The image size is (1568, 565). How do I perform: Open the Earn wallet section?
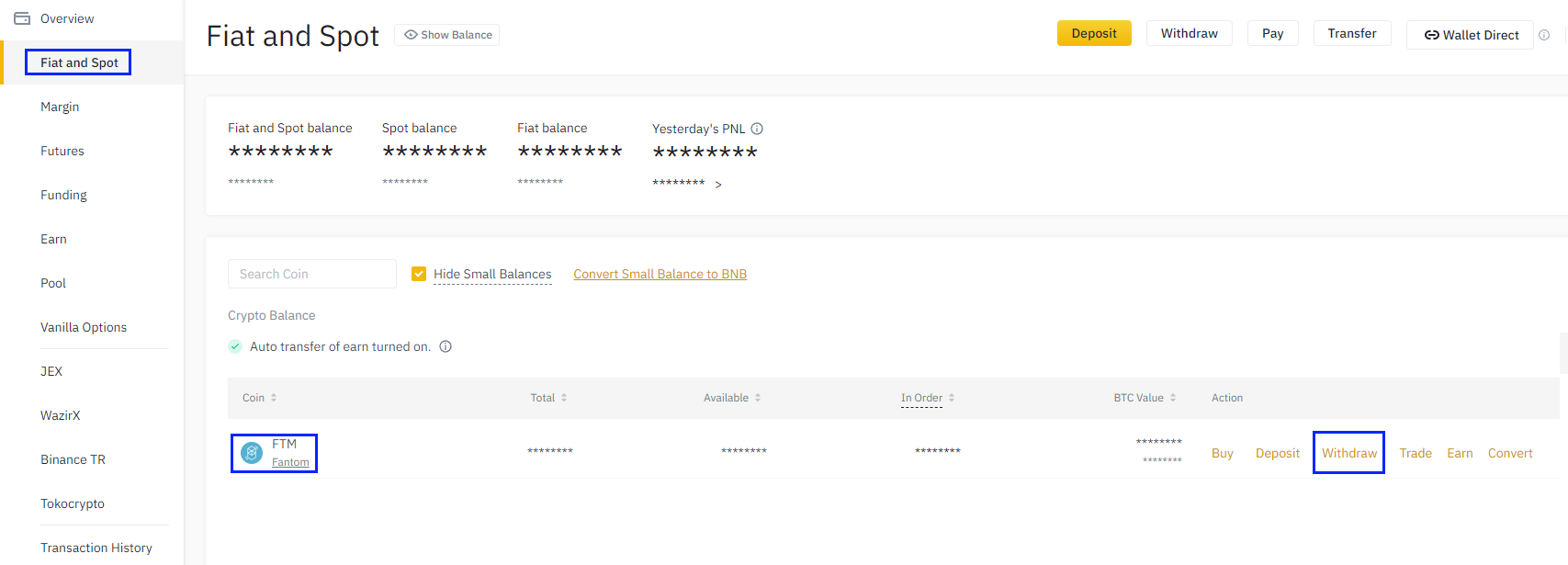pos(53,239)
